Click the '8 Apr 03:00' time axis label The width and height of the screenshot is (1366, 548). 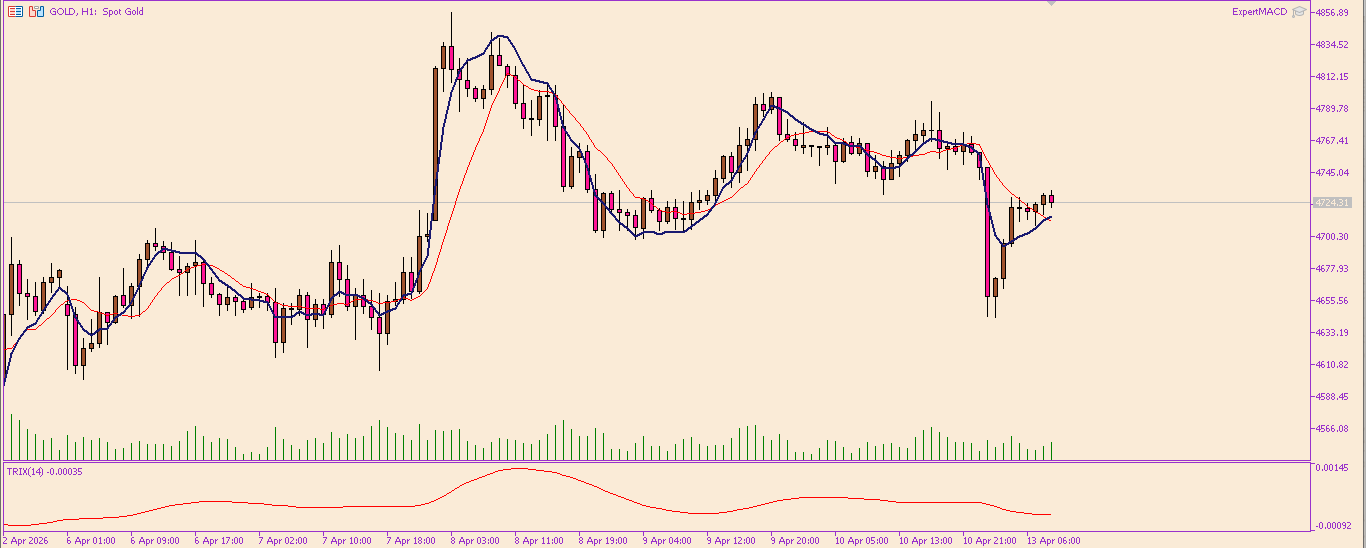[x=475, y=541]
